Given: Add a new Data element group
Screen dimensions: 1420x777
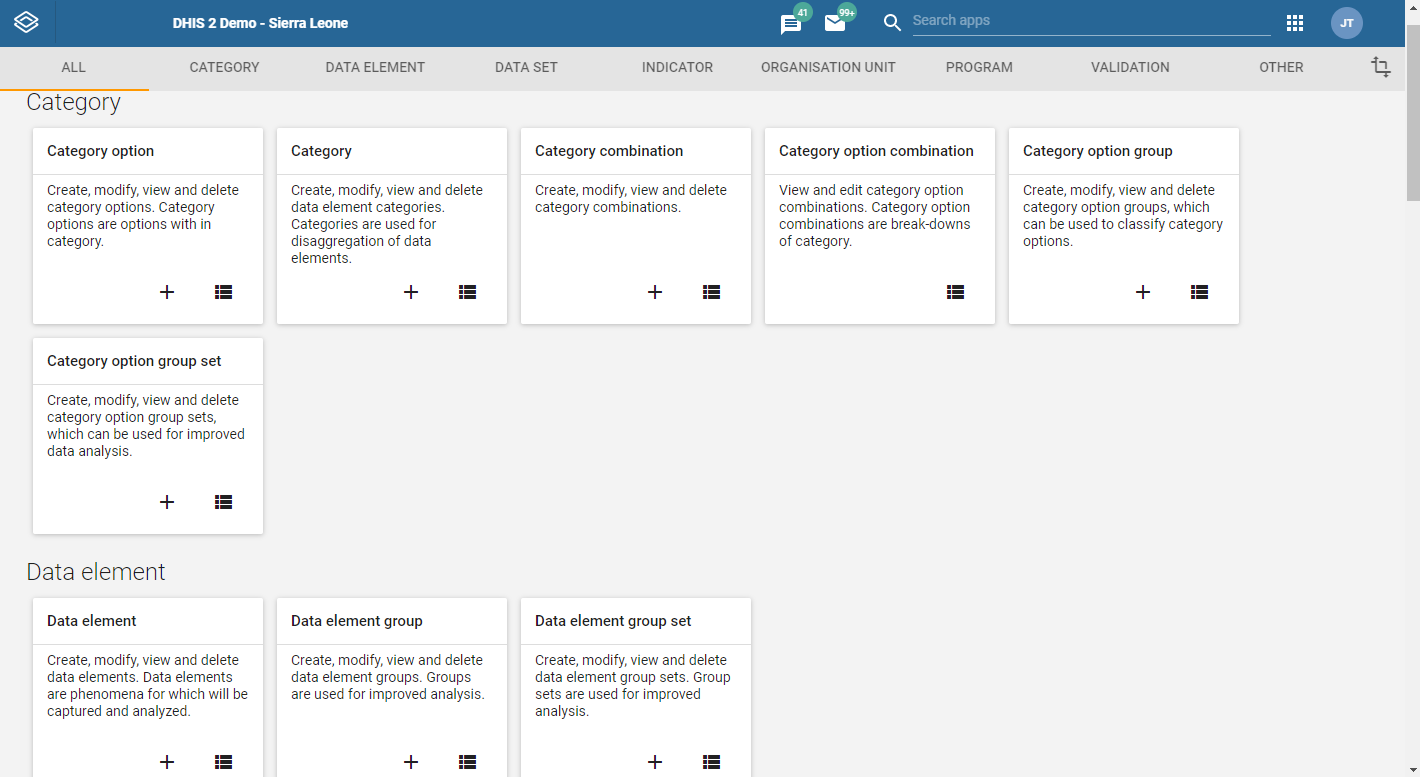Looking at the screenshot, I should (x=411, y=762).
